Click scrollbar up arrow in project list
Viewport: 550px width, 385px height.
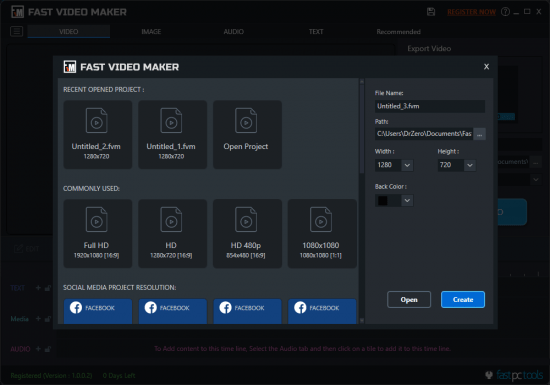(362, 81)
